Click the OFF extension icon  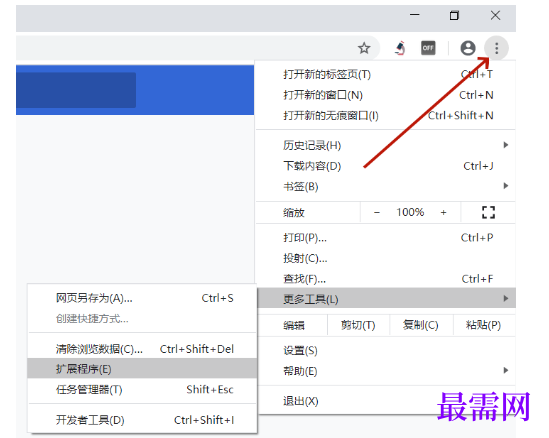[428, 48]
